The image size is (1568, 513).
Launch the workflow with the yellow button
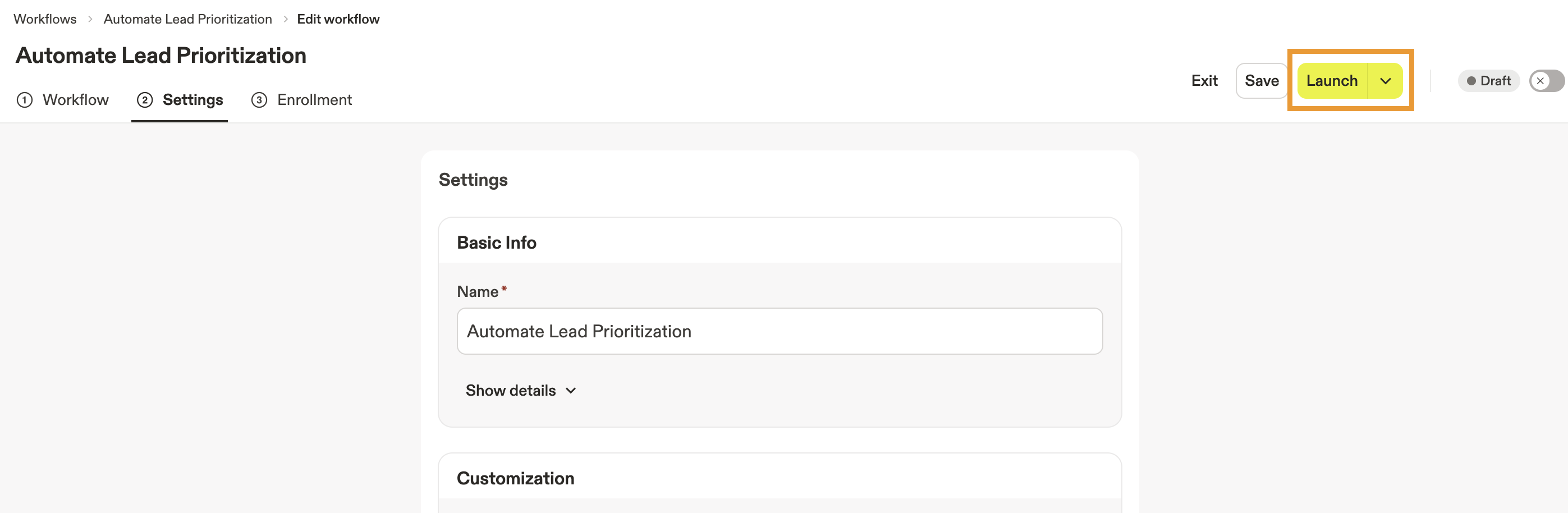point(1331,81)
